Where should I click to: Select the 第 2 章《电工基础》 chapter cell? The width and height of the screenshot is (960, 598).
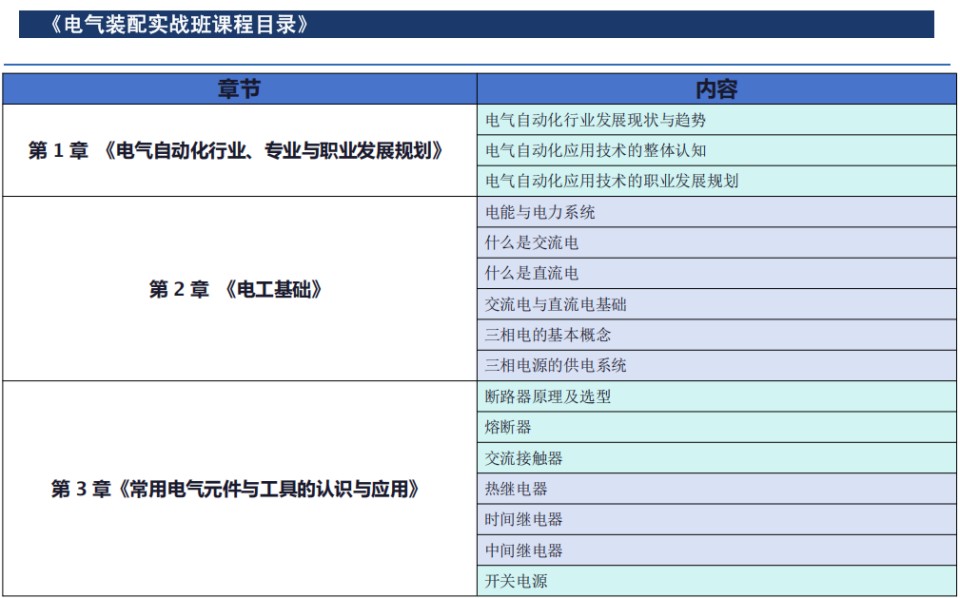(x=239, y=289)
